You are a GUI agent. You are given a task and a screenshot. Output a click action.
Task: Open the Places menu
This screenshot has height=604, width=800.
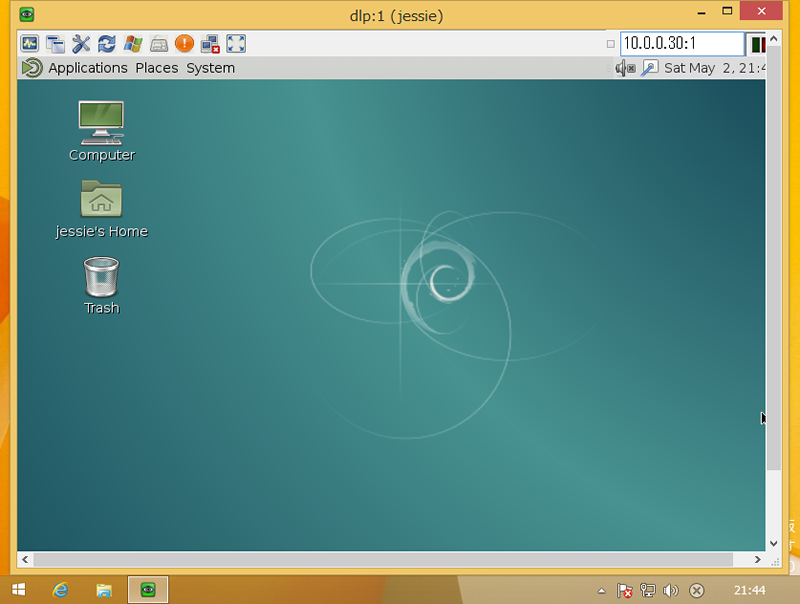(x=157, y=68)
